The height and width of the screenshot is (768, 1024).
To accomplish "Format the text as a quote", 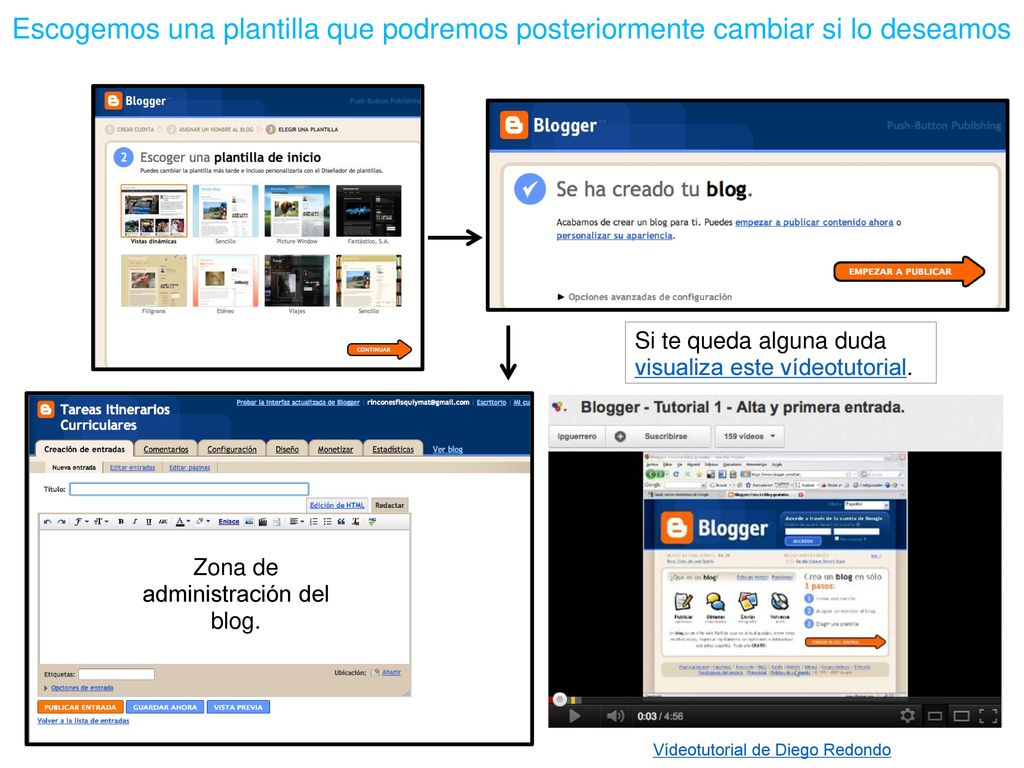I will (341, 522).
